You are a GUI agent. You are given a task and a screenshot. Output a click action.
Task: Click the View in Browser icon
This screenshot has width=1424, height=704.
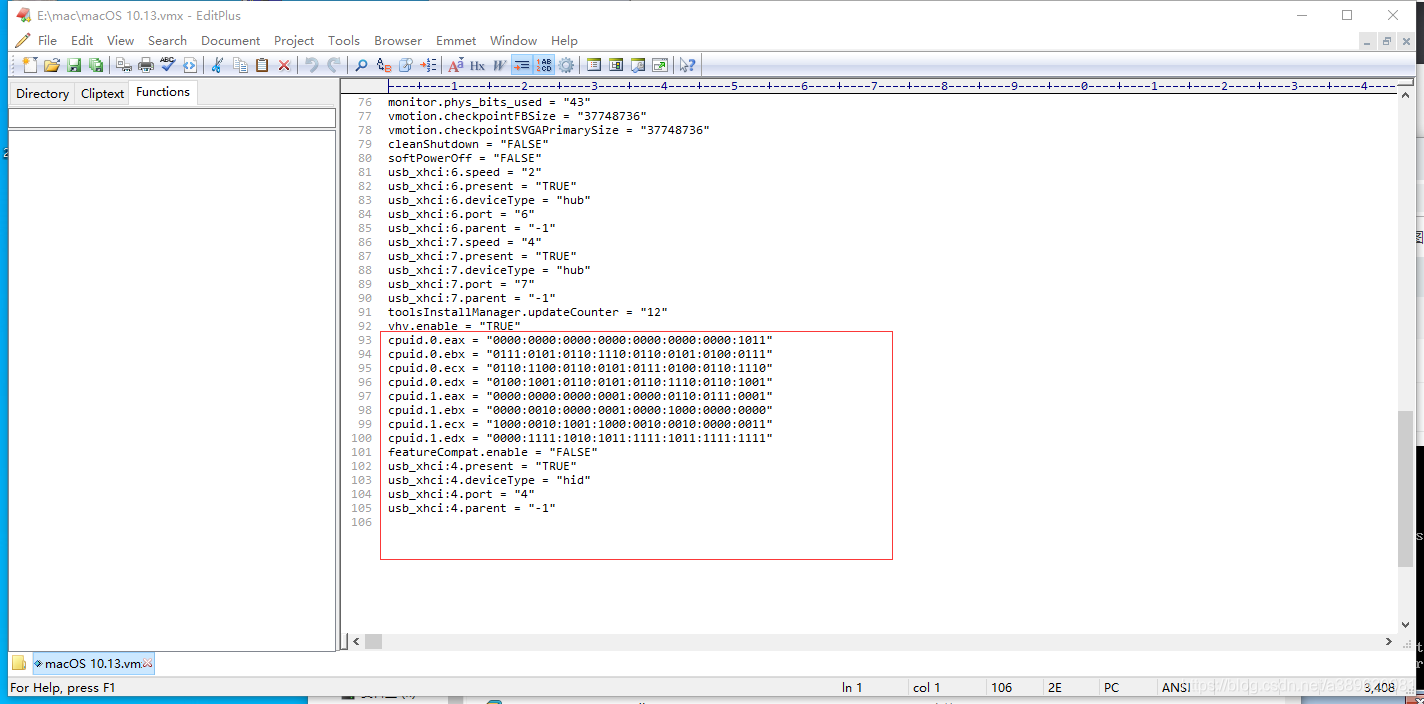[190, 65]
